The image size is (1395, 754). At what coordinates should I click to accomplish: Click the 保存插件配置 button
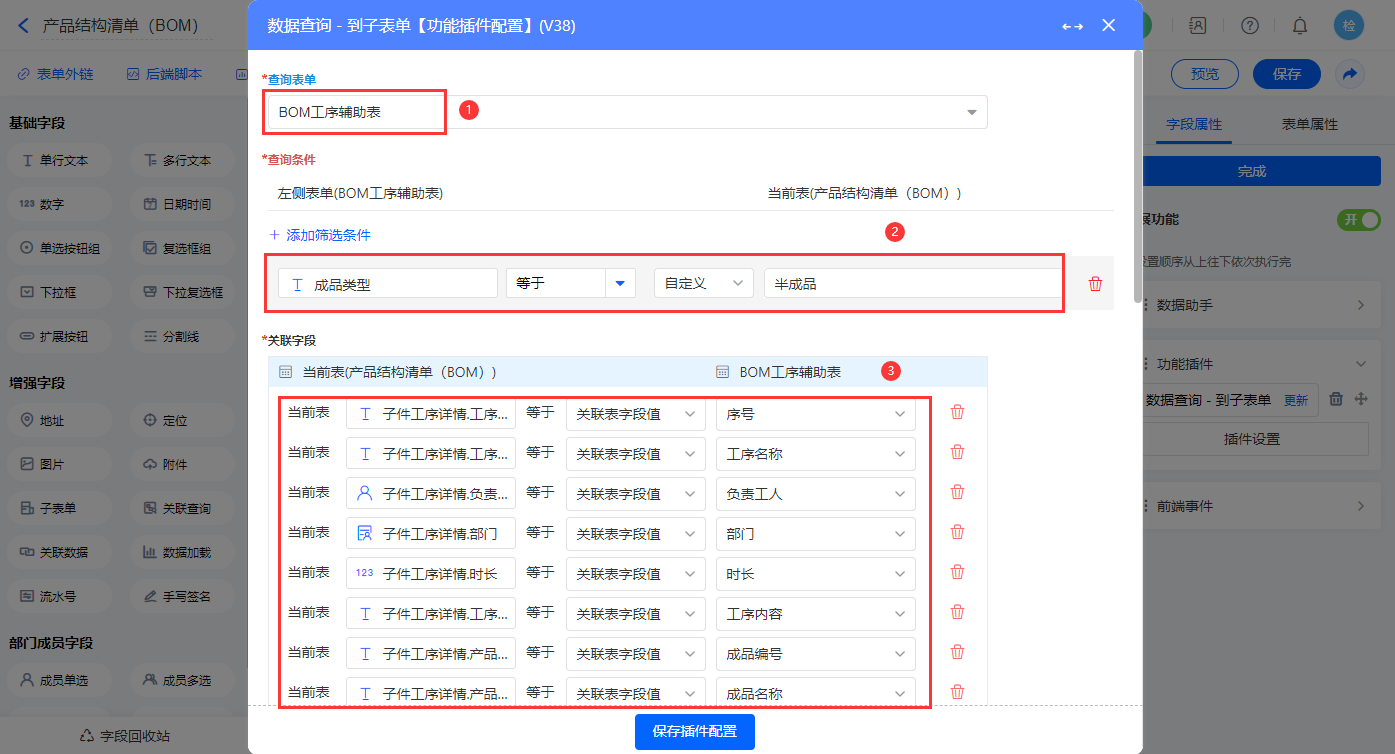694,731
